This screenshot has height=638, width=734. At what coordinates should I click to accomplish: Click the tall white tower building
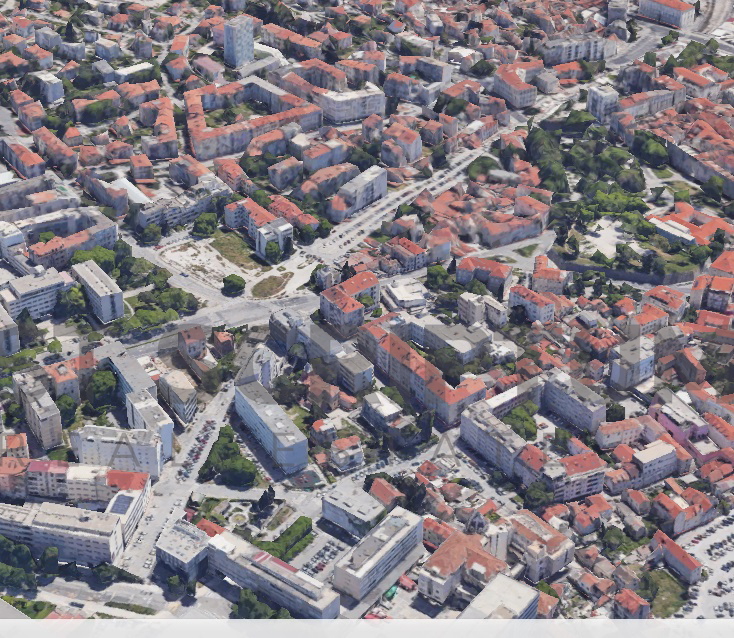coord(238,42)
